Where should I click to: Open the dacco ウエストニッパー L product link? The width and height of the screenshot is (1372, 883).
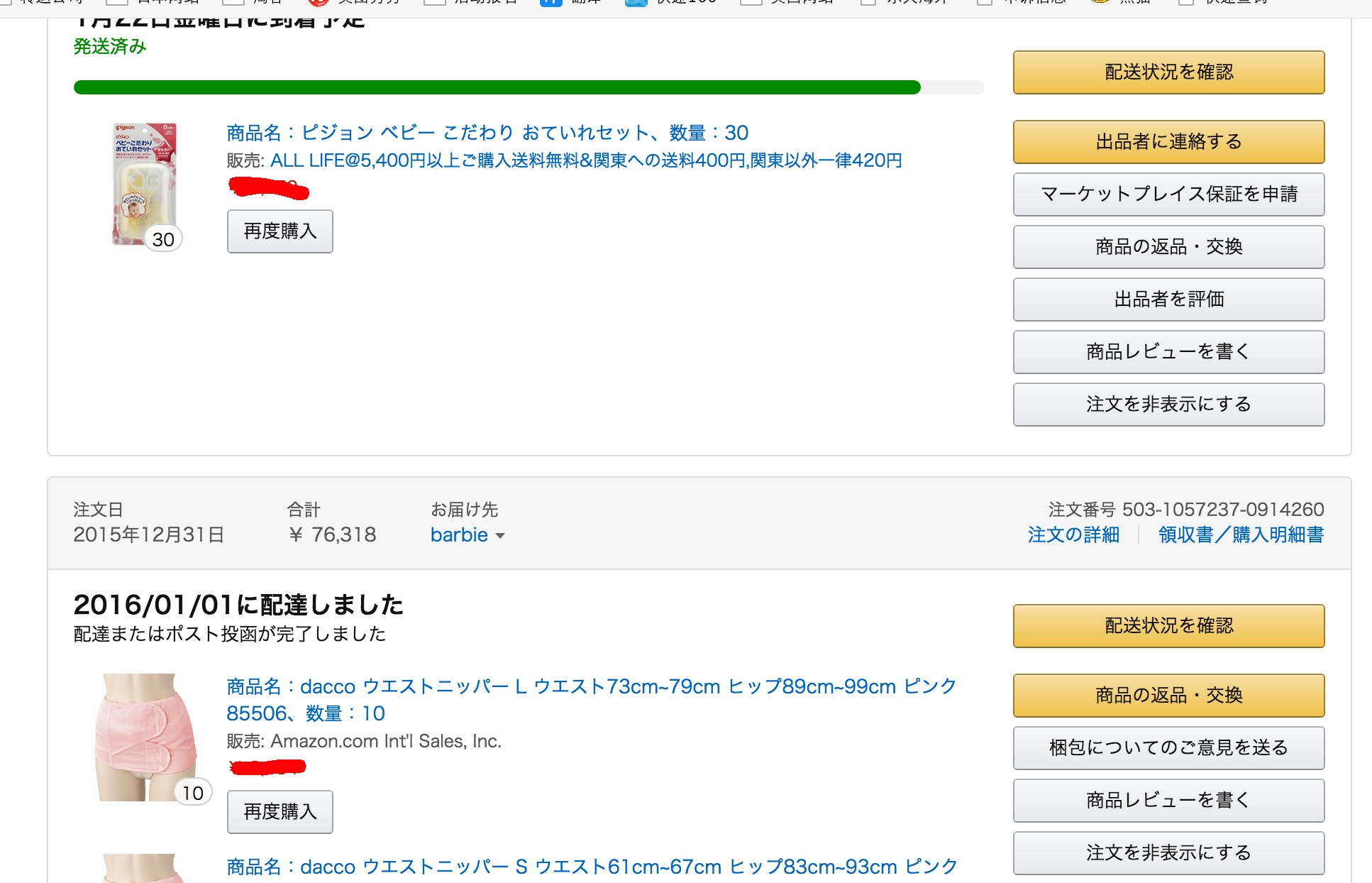tap(592, 700)
